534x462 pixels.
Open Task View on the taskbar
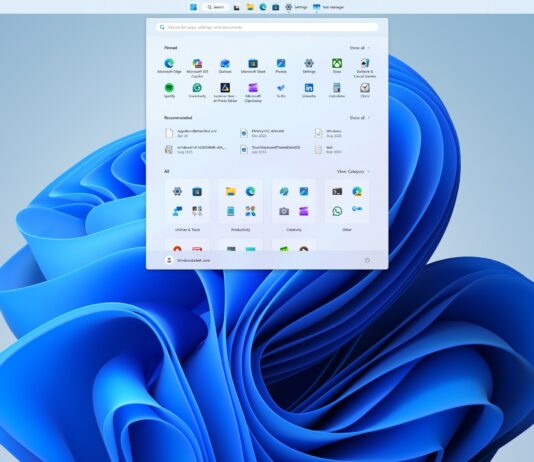[x=237, y=7]
